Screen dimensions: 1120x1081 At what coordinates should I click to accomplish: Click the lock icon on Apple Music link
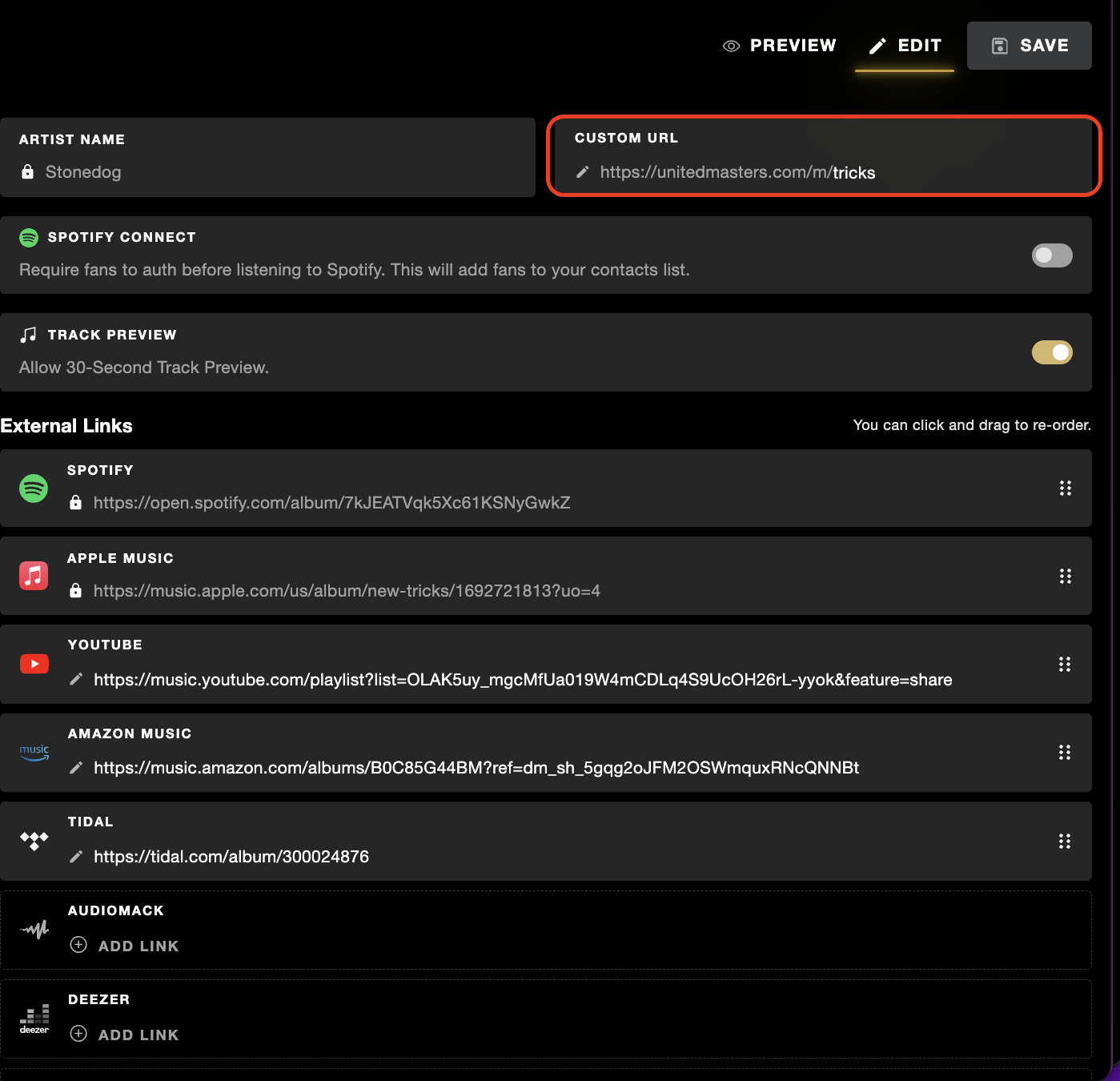[75, 590]
